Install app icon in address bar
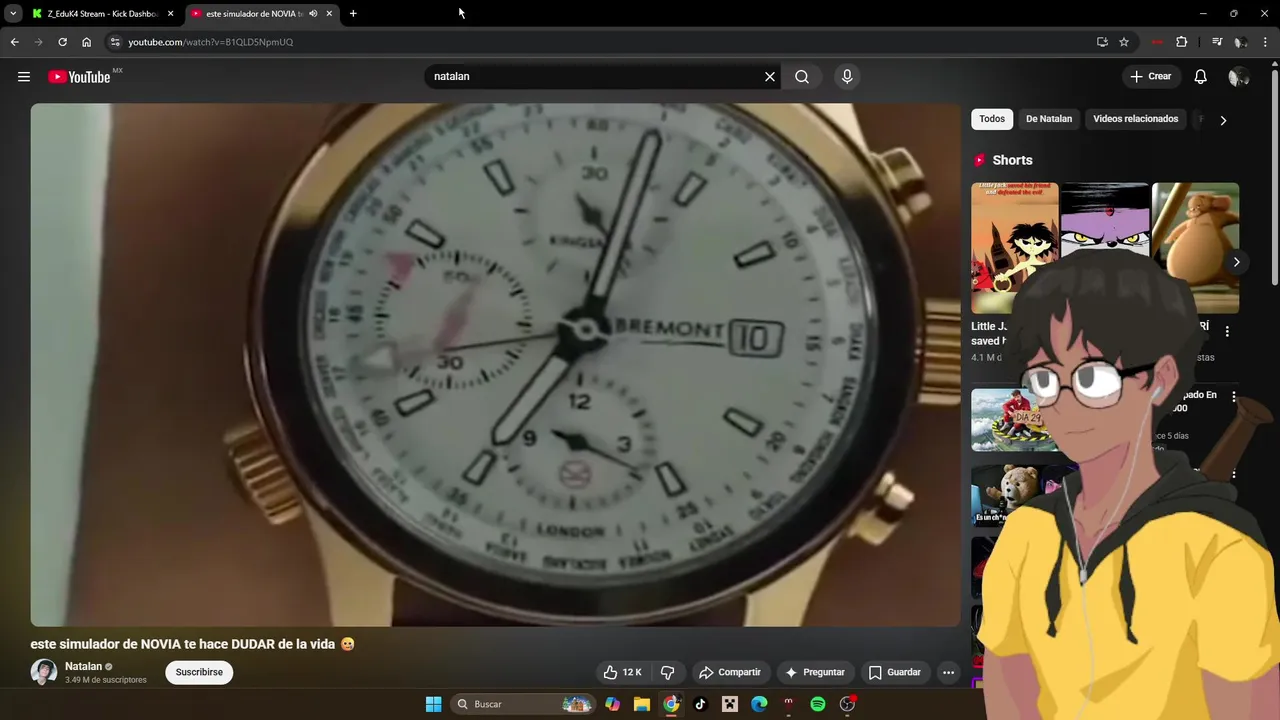Image resolution: width=1280 pixels, height=720 pixels. coord(1102,42)
